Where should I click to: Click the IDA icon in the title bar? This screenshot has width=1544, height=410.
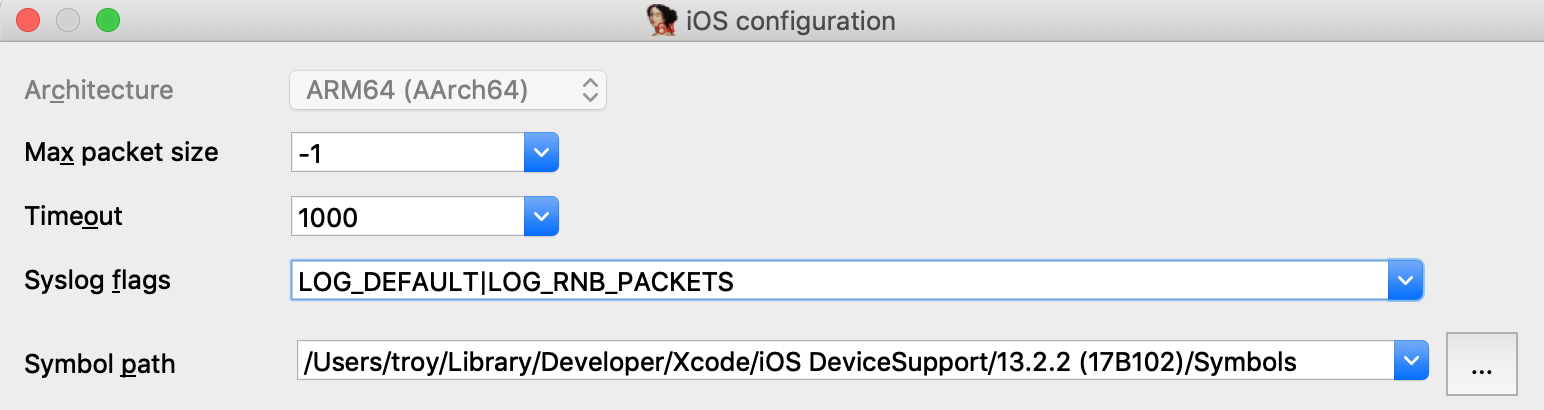(661, 20)
